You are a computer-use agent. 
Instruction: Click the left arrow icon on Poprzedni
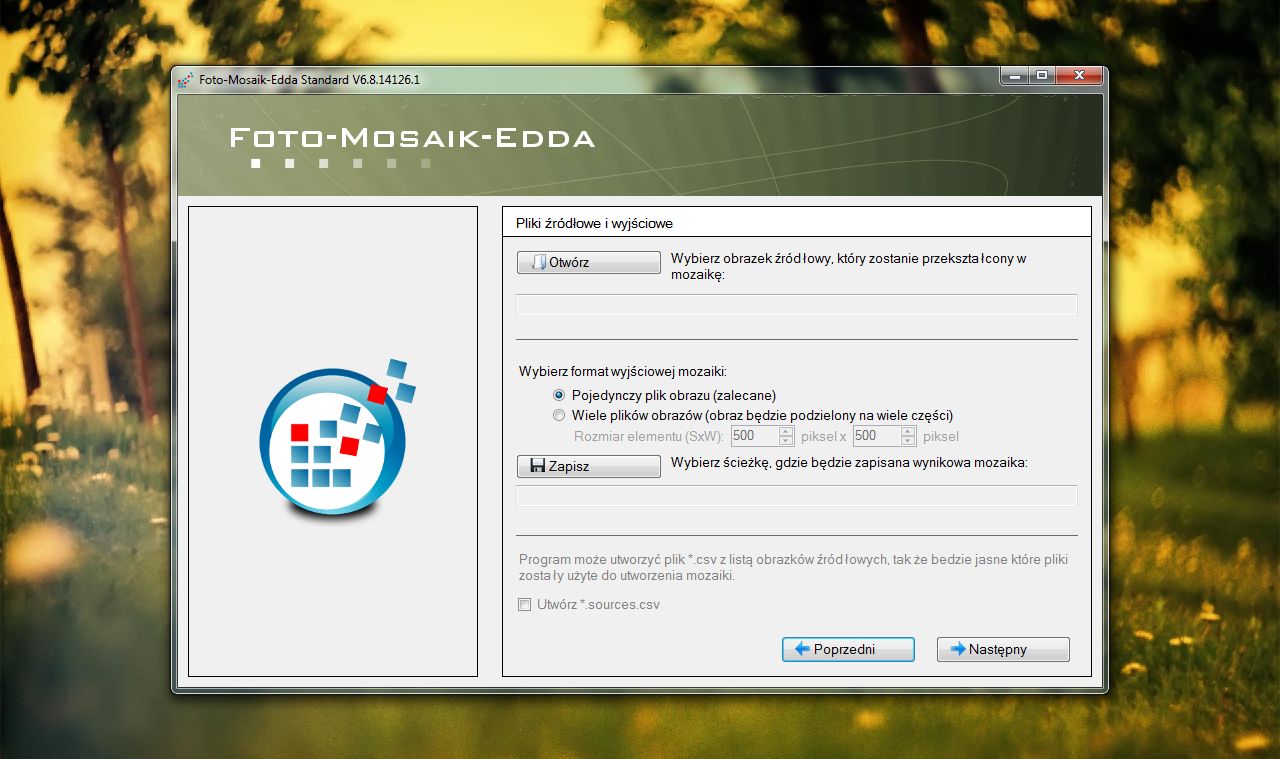pyautogui.click(x=802, y=649)
